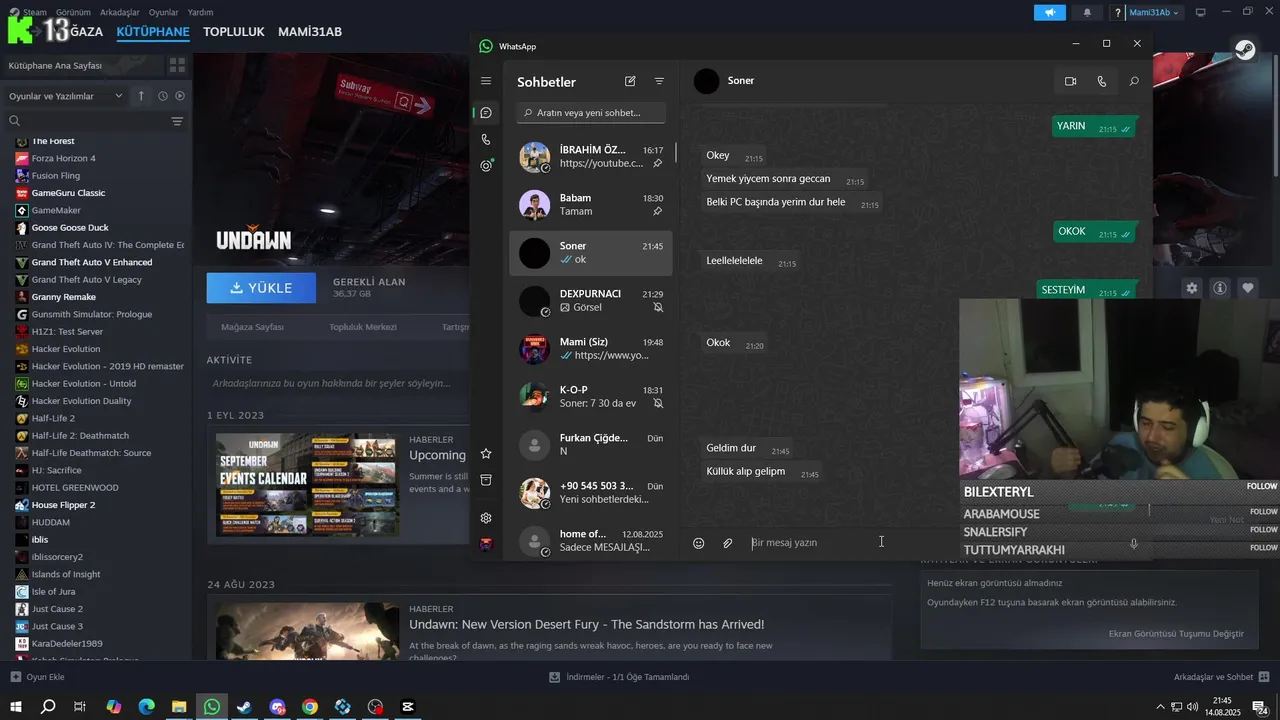This screenshot has width=1280, height=720.
Task: Open Desert Fury Sandstorm news headline
Action: [587, 625]
